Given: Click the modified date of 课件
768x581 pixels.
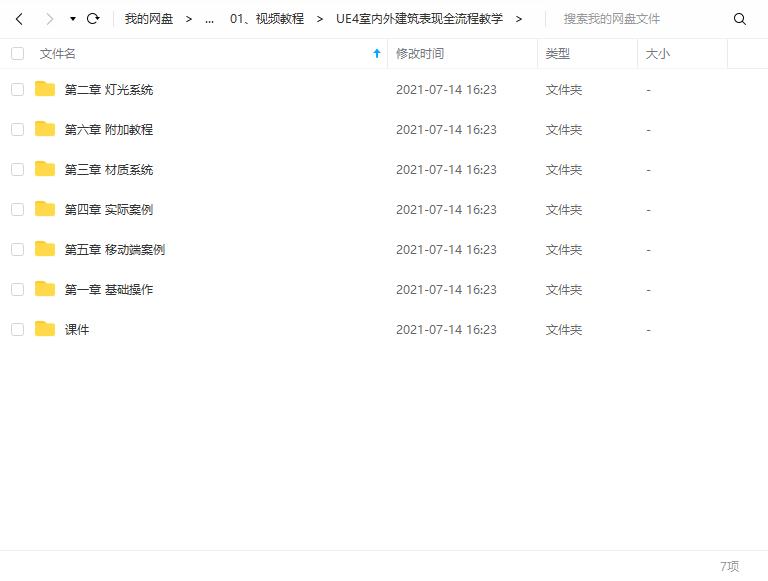Looking at the screenshot, I should tap(446, 330).
